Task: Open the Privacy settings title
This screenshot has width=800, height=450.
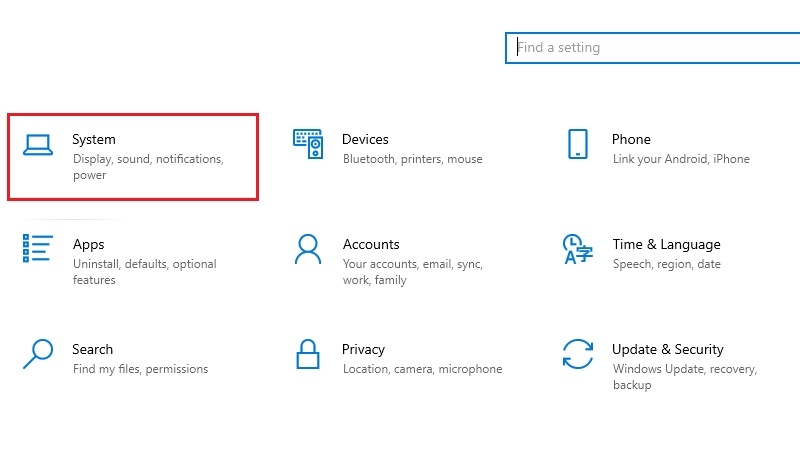Action: (x=363, y=349)
